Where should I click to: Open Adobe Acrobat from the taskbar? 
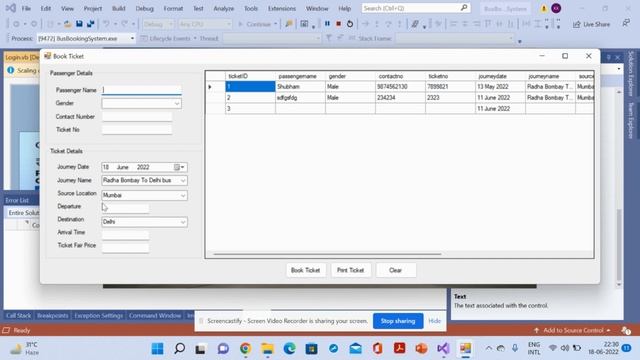point(400,348)
